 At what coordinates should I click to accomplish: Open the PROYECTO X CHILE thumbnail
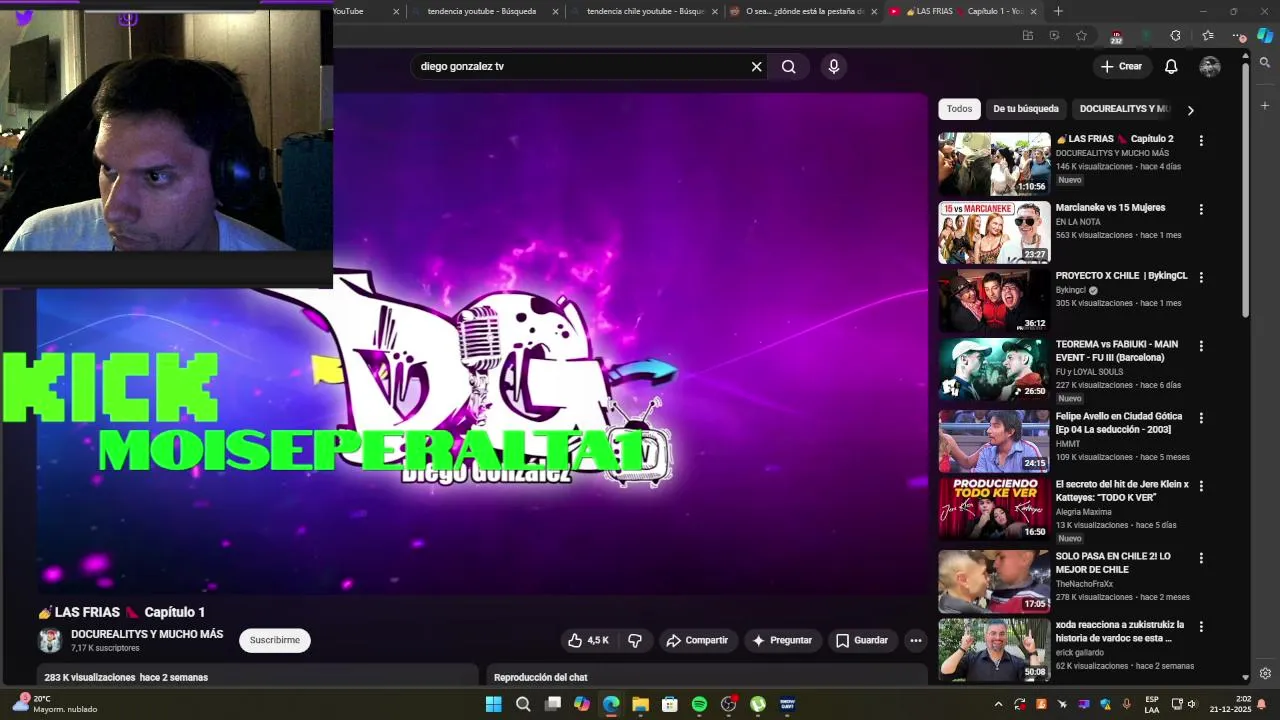coord(994,300)
